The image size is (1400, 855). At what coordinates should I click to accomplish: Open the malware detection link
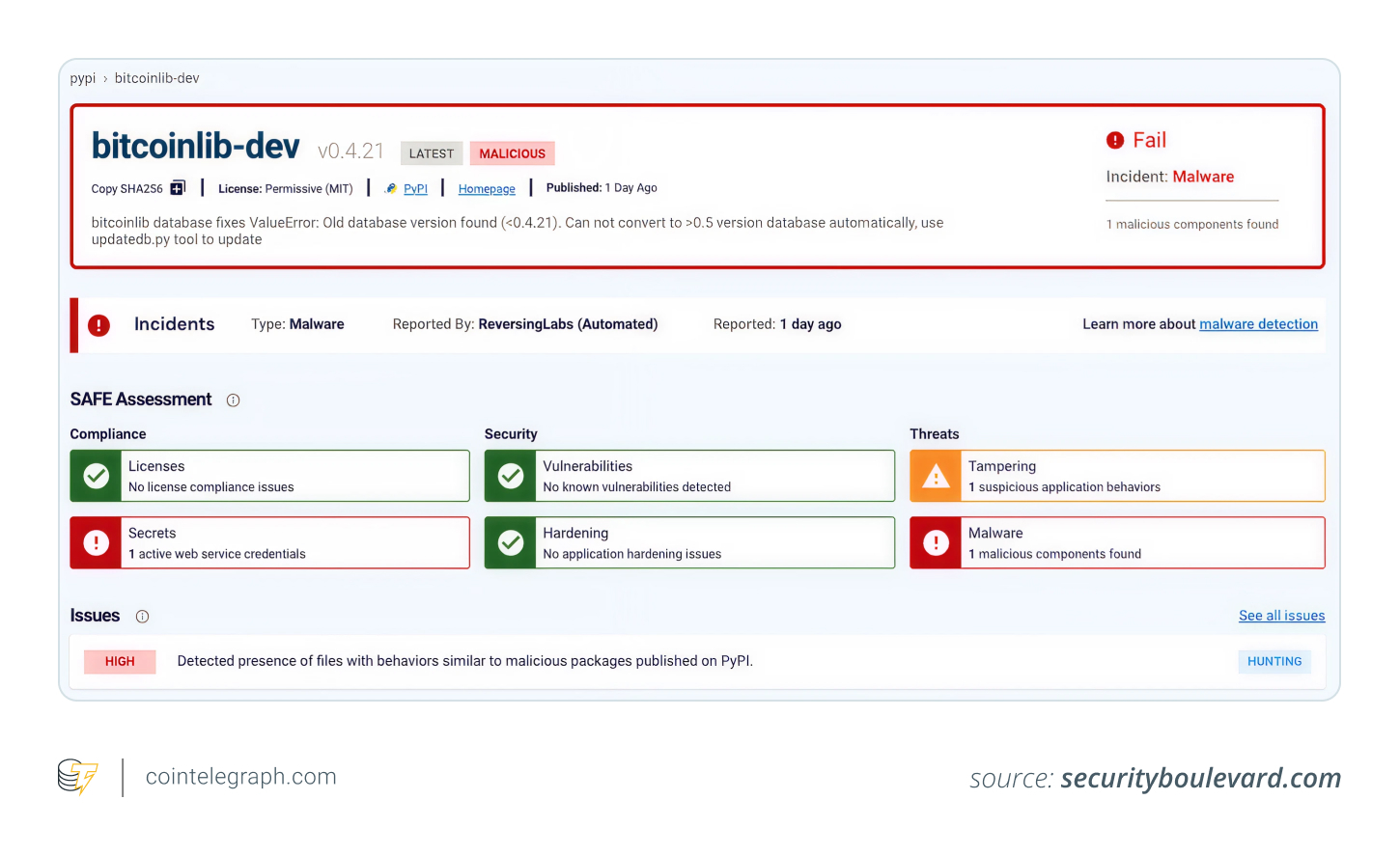(1258, 324)
